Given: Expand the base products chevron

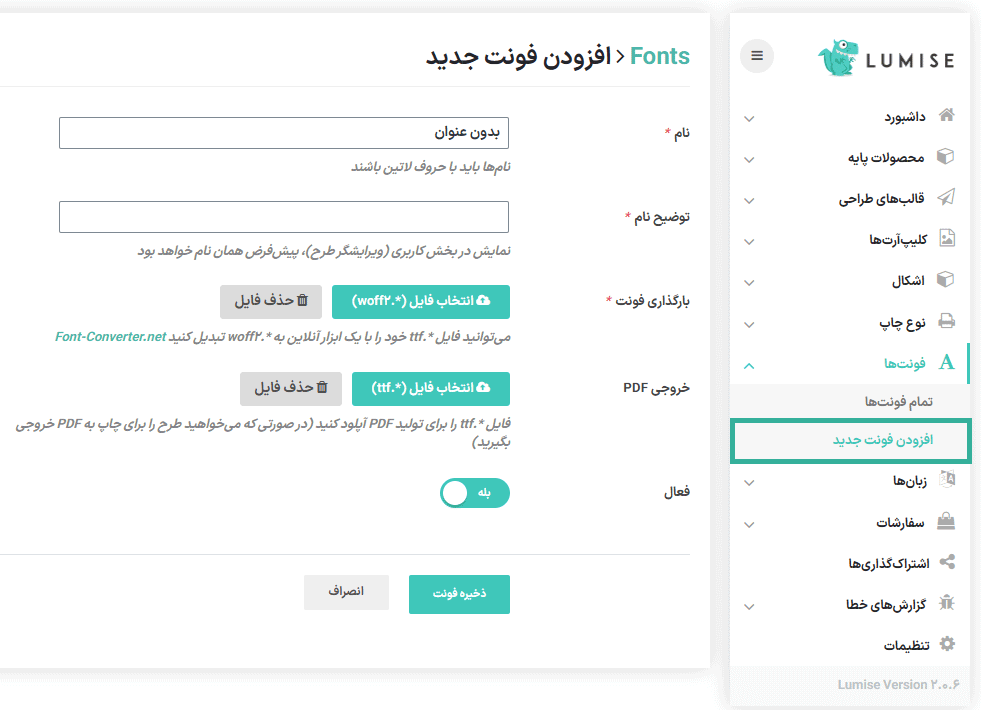Looking at the screenshot, I should [x=749, y=159].
